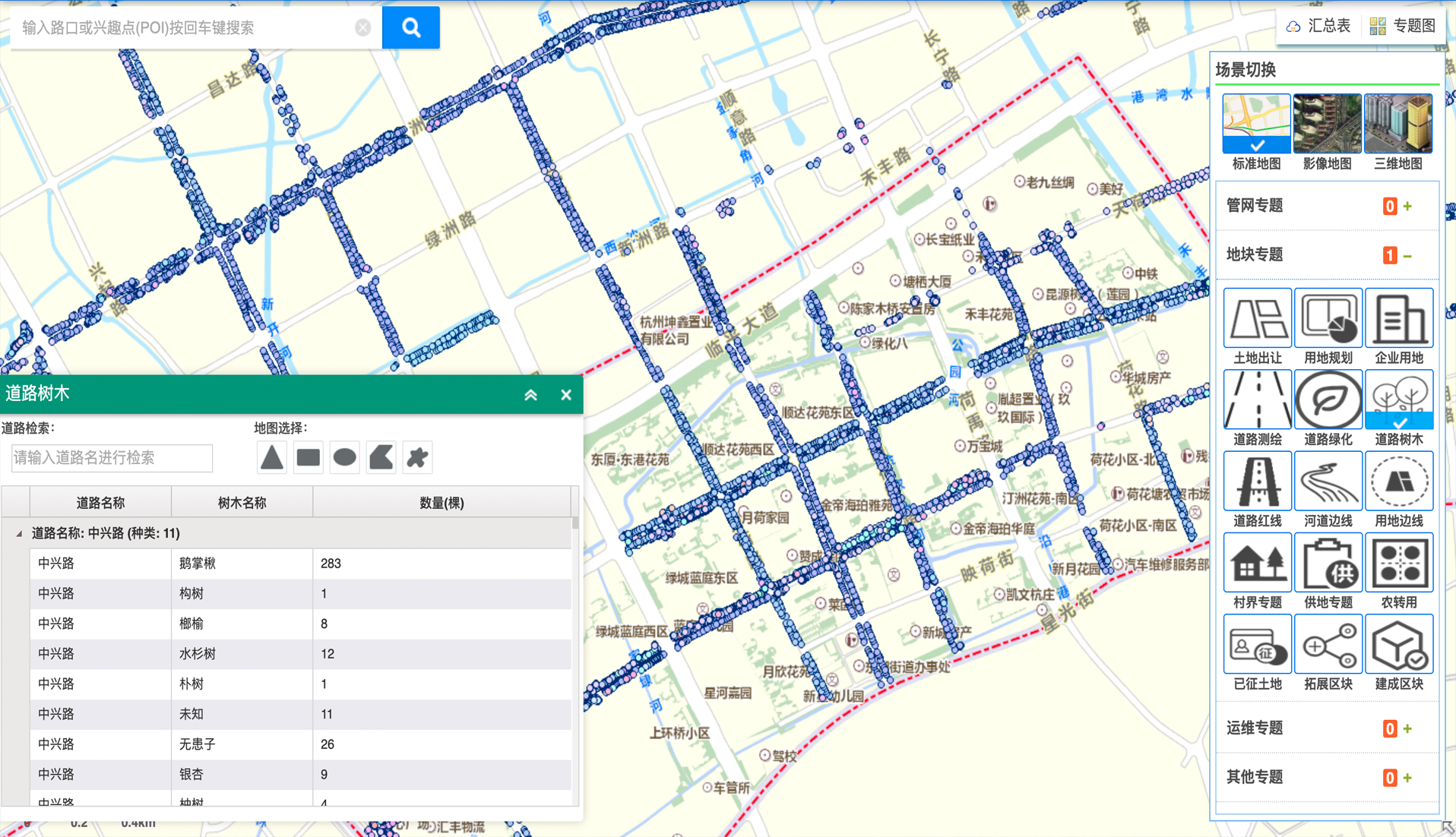Select the rectangle map selection tool
This screenshot has height=837, width=1456.
pos(308,457)
